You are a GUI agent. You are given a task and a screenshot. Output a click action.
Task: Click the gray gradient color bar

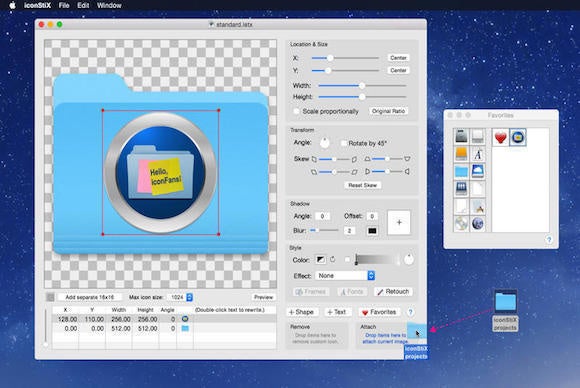[377, 260]
